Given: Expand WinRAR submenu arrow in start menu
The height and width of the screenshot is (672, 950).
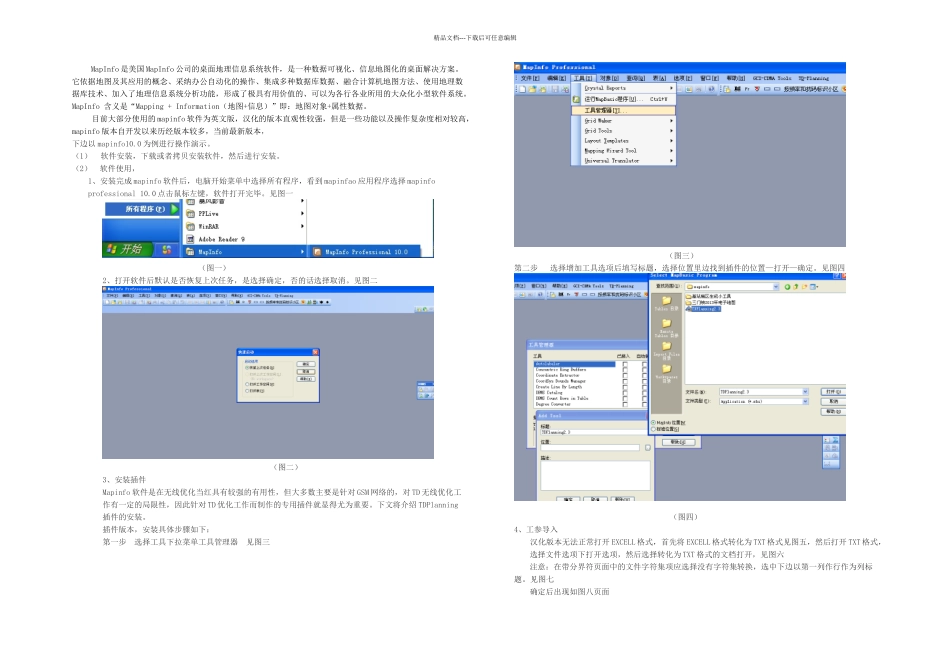Looking at the screenshot, I should (302, 227).
